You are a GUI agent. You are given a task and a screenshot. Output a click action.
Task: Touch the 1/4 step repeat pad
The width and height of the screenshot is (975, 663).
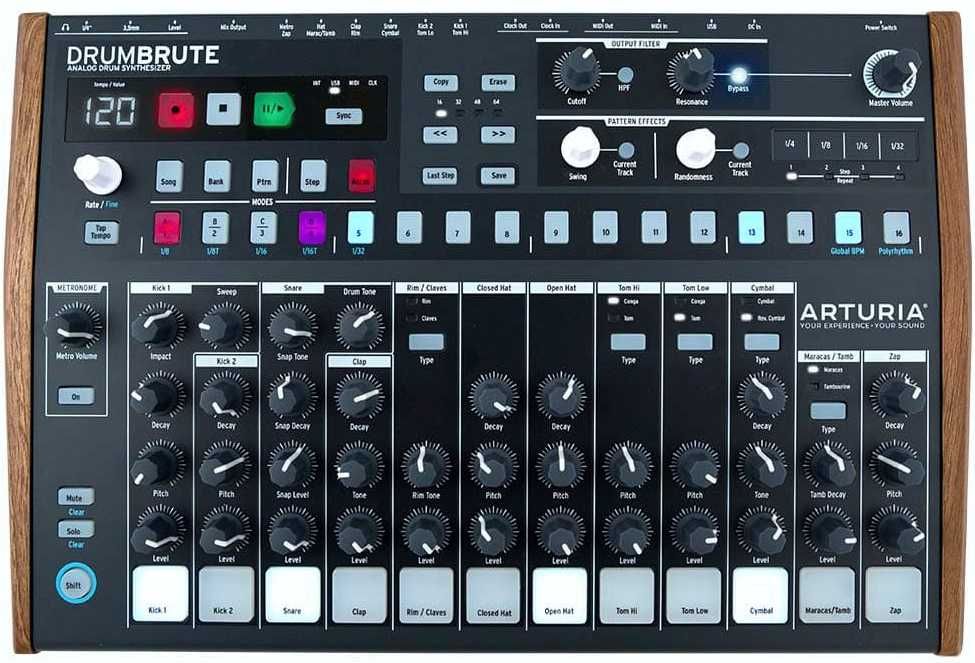click(790, 145)
